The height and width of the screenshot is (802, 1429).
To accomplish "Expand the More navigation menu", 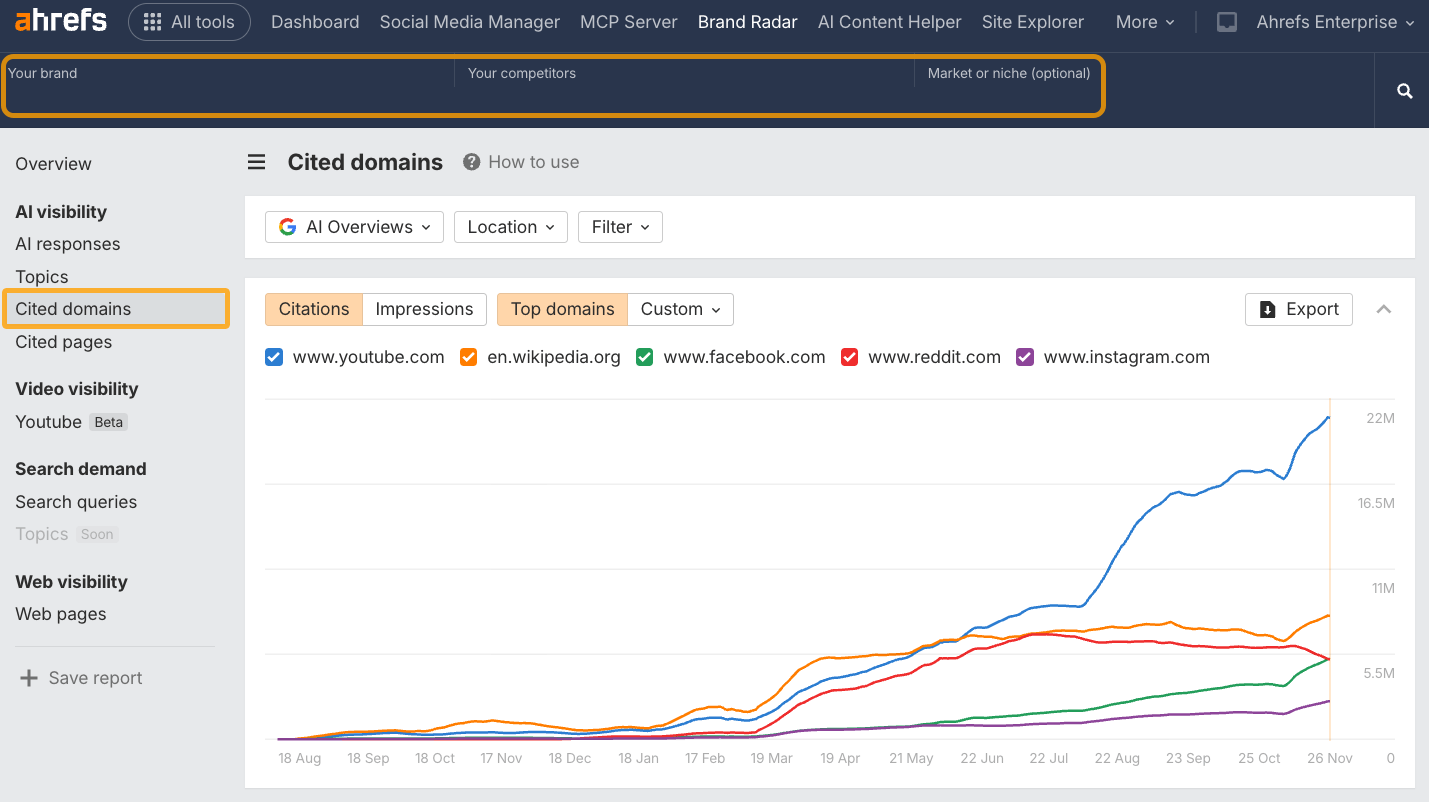I will tap(1144, 21).
